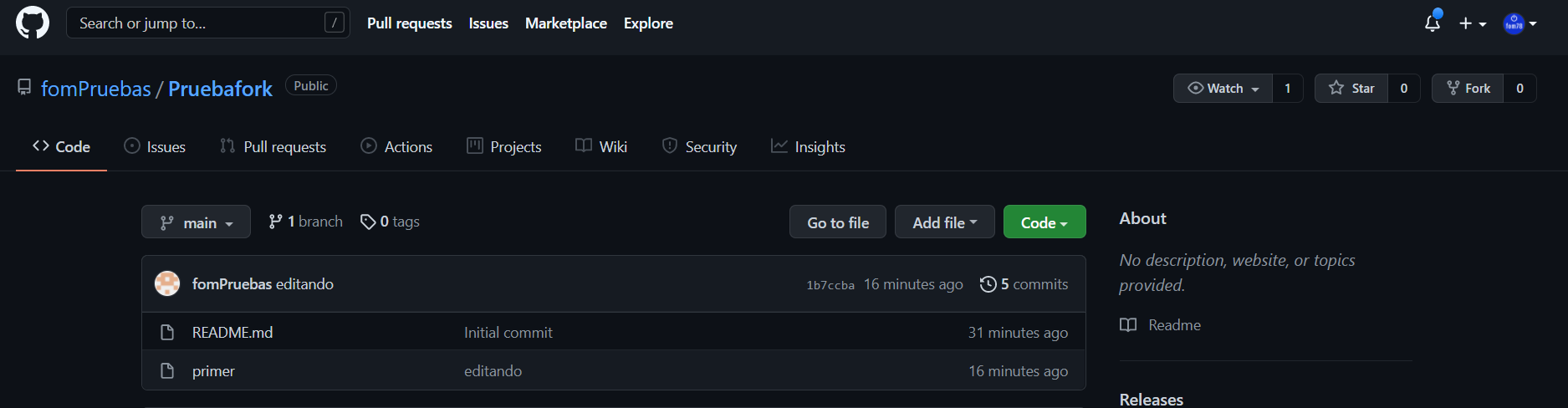Open Pull requests in the top navigation
This screenshot has width=1568, height=408.
point(409,23)
